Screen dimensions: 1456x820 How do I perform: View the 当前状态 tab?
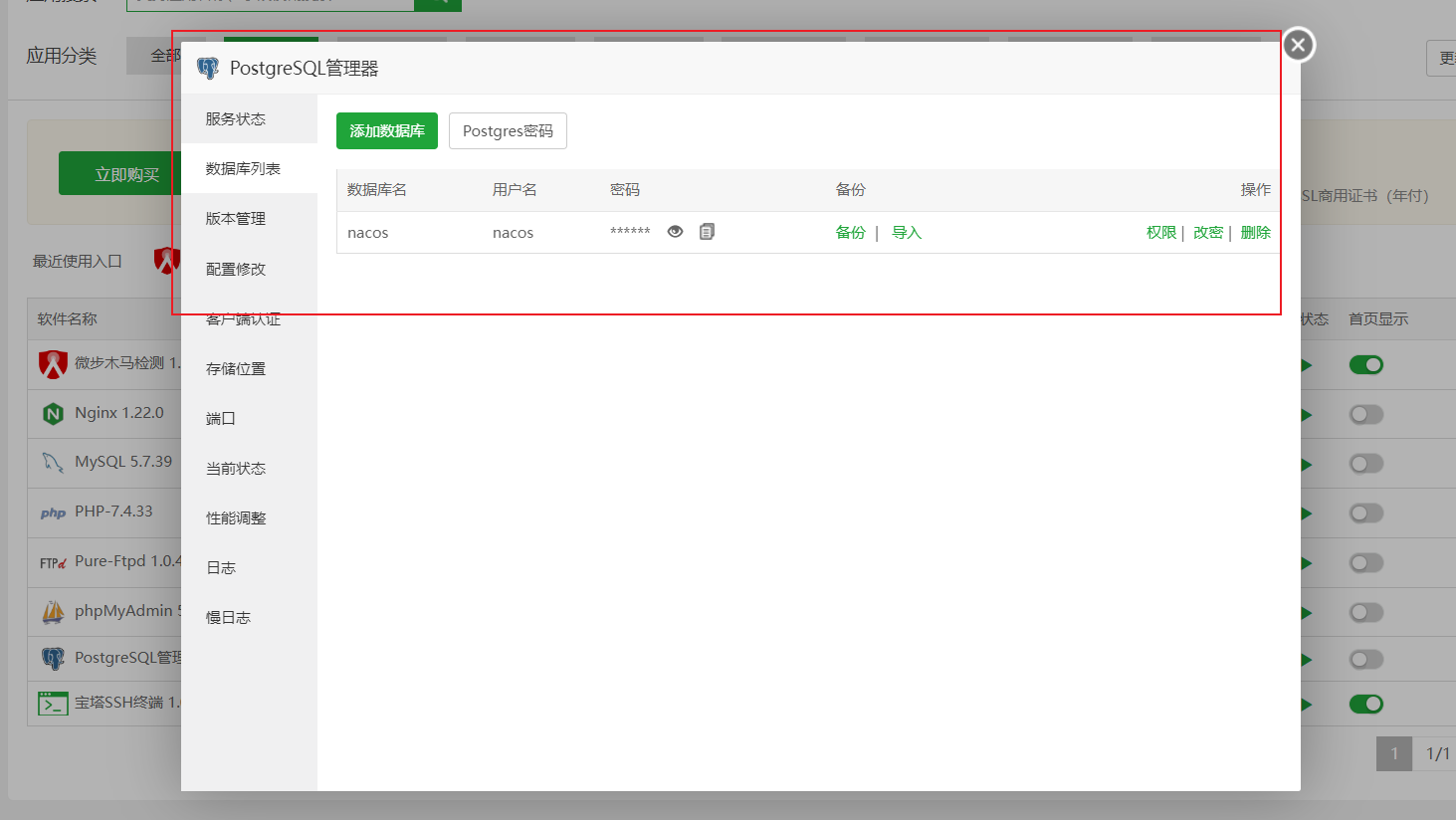pyautogui.click(x=249, y=468)
